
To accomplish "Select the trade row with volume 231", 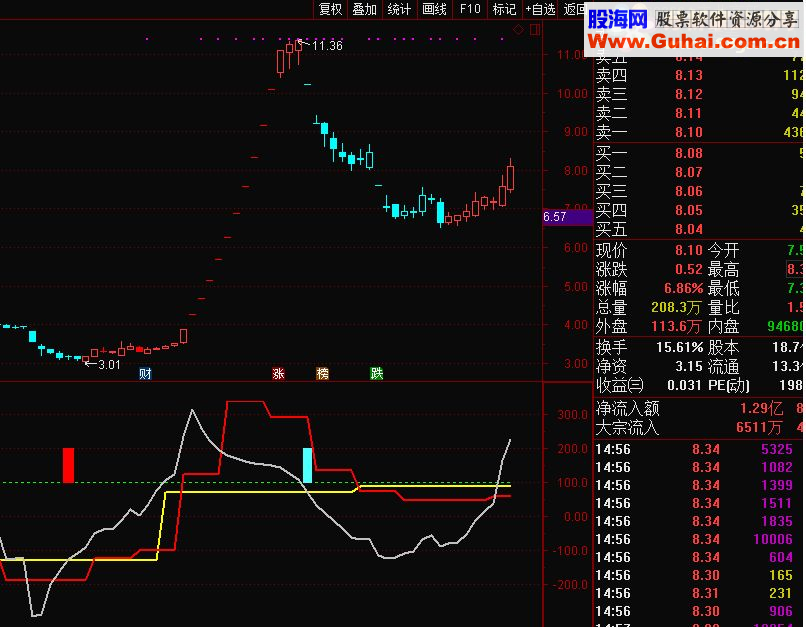I will [699, 593].
